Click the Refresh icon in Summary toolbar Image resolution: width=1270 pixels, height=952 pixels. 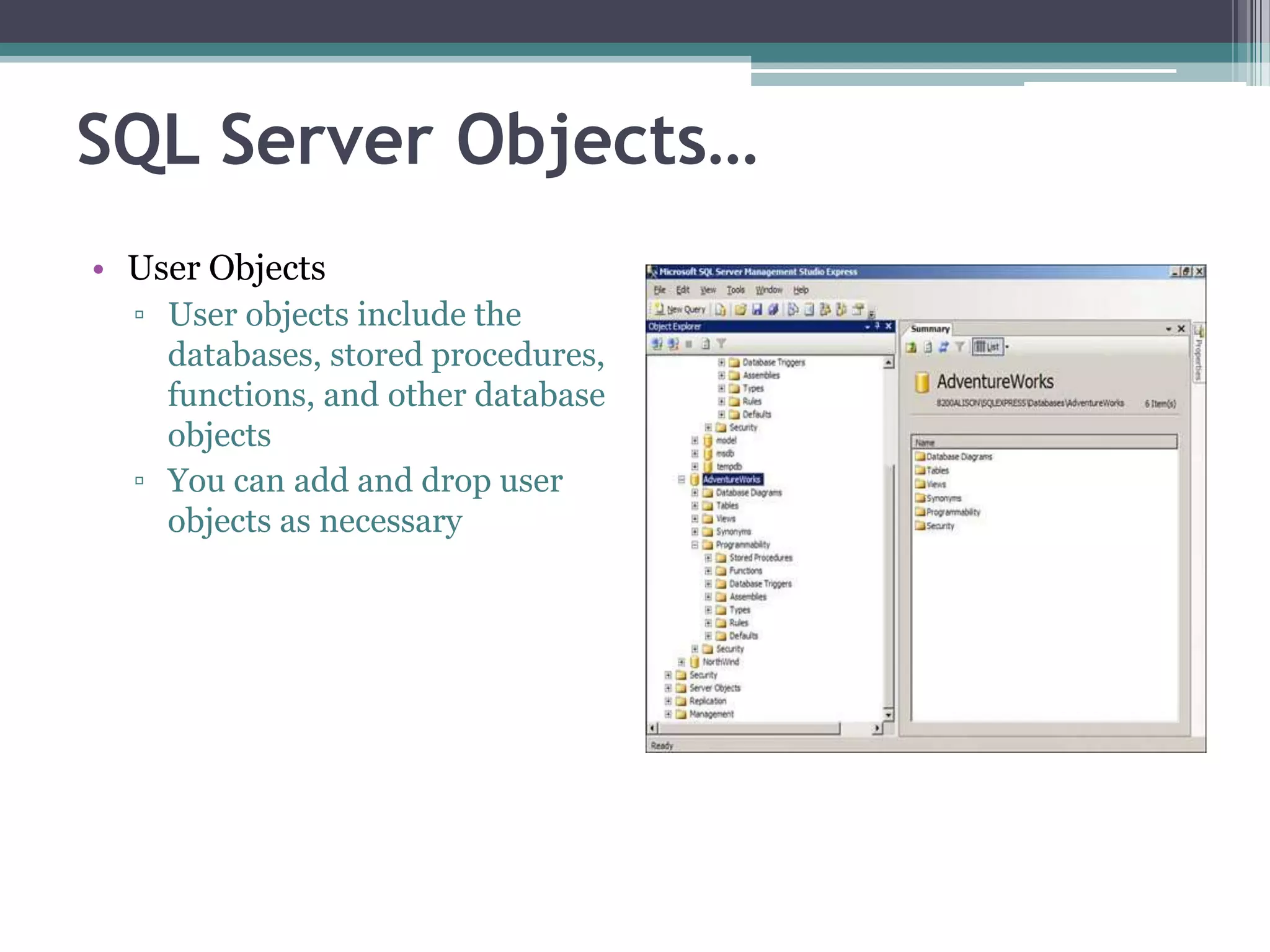point(943,347)
